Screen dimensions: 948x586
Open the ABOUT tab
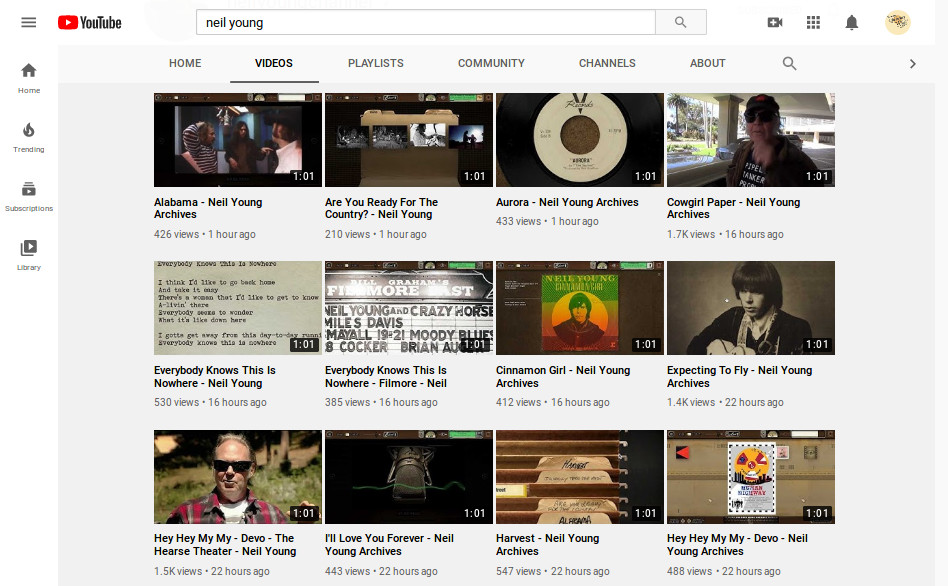click(x=707, y=63)
